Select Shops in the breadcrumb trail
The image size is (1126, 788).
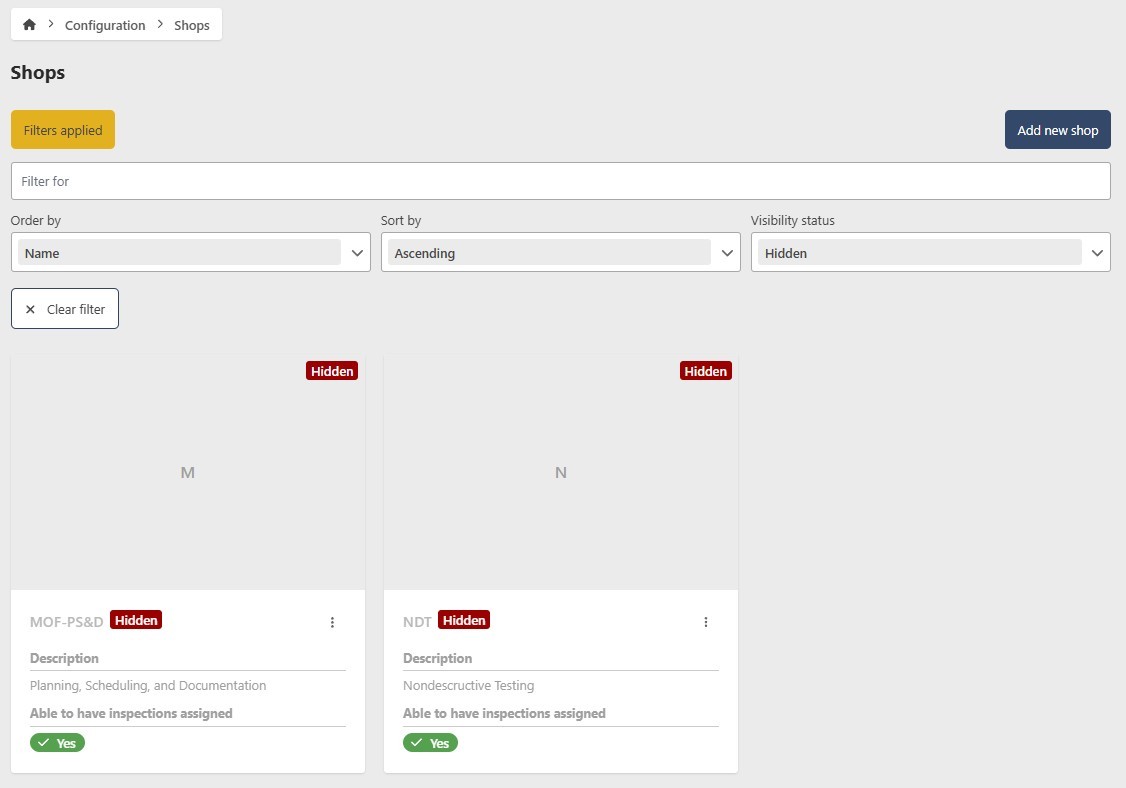tap(191, 24)
